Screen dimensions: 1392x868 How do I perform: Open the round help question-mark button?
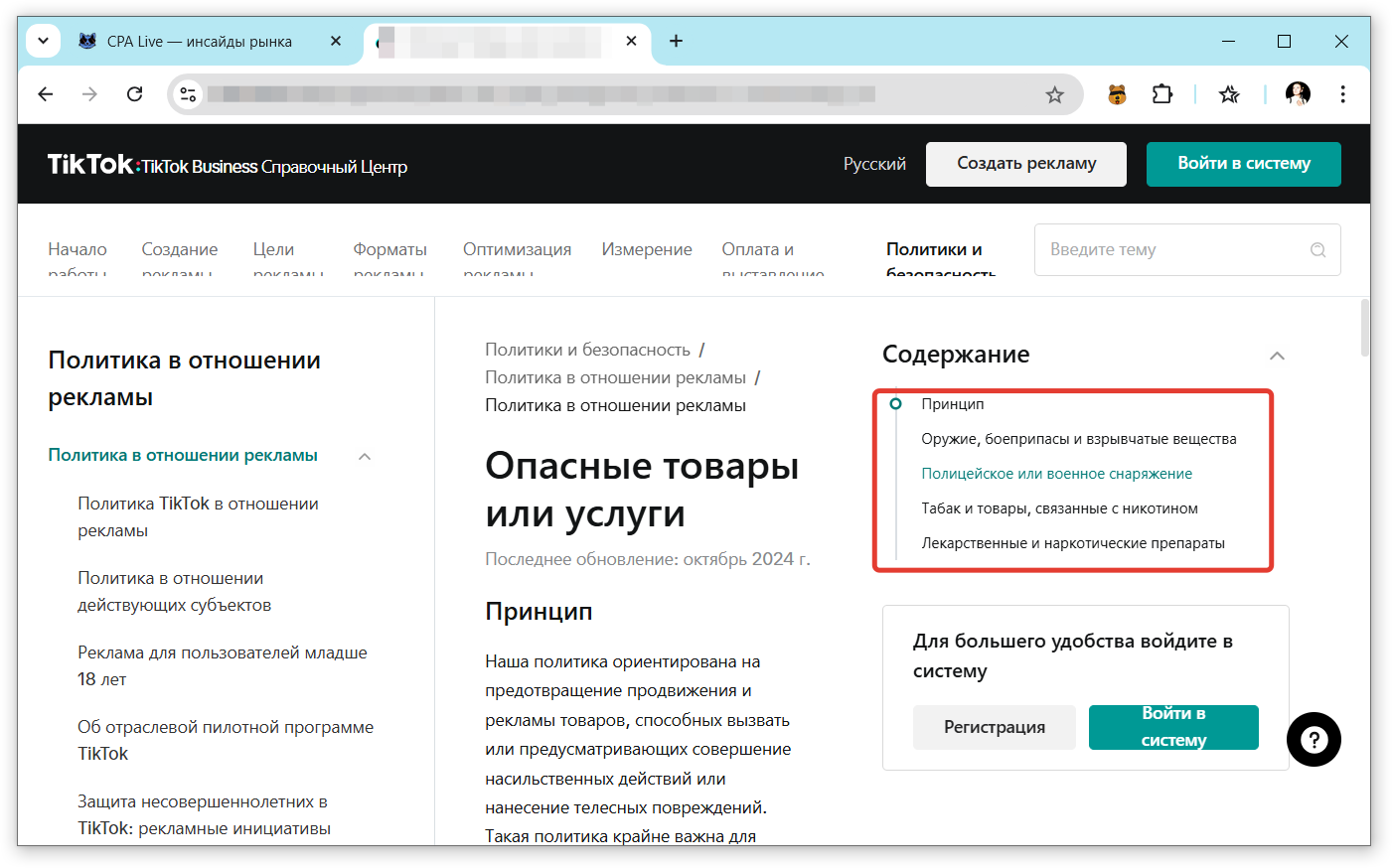click(1314, 739)
